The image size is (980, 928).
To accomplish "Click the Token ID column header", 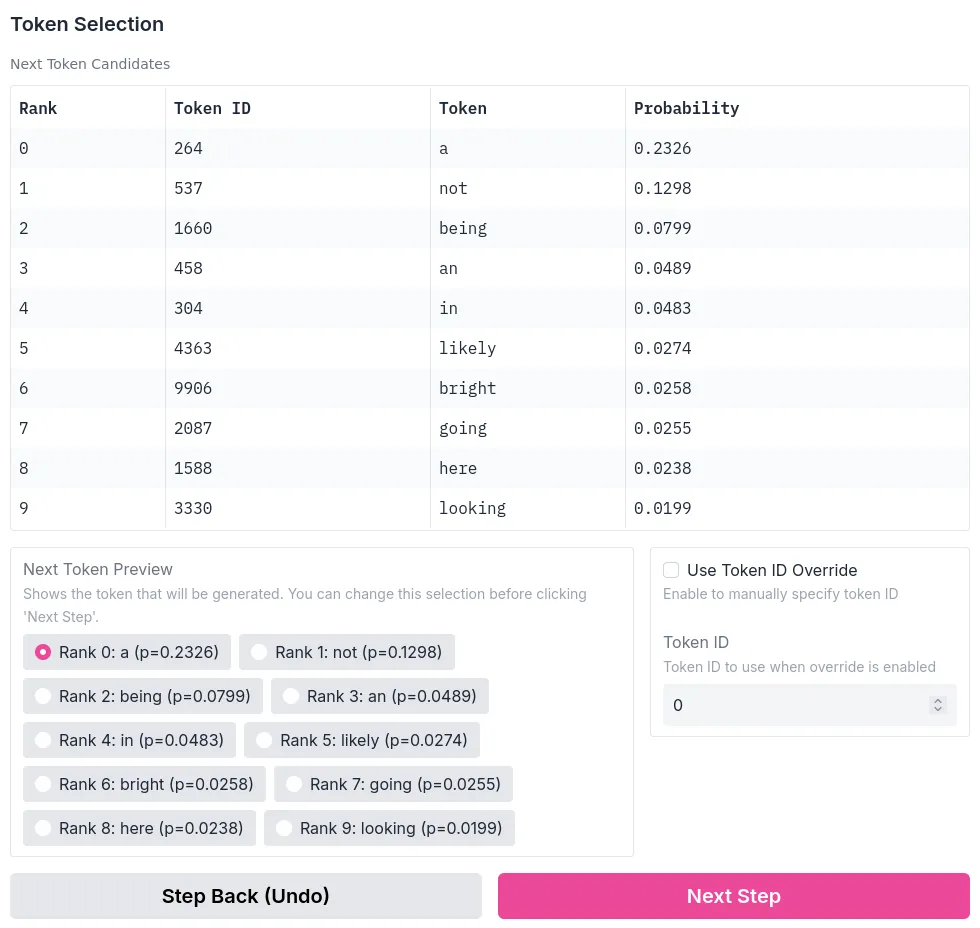I will coord(212,108).
